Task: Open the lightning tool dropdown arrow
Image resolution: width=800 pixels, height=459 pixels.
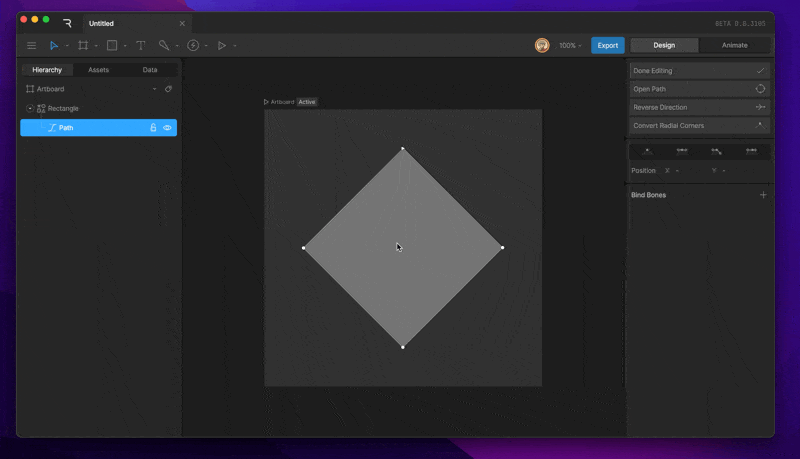Action: point(206,46)
